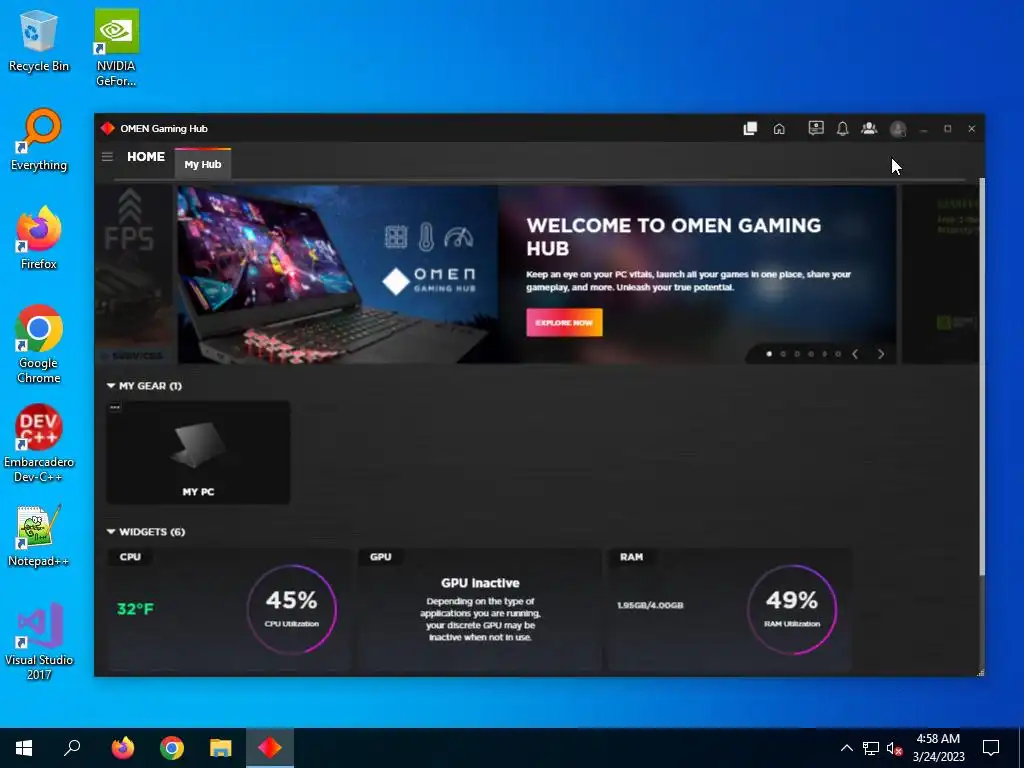
Task: Select the Embarcadero Dev-C++ desktop shortcut
Action: [39, 443]
